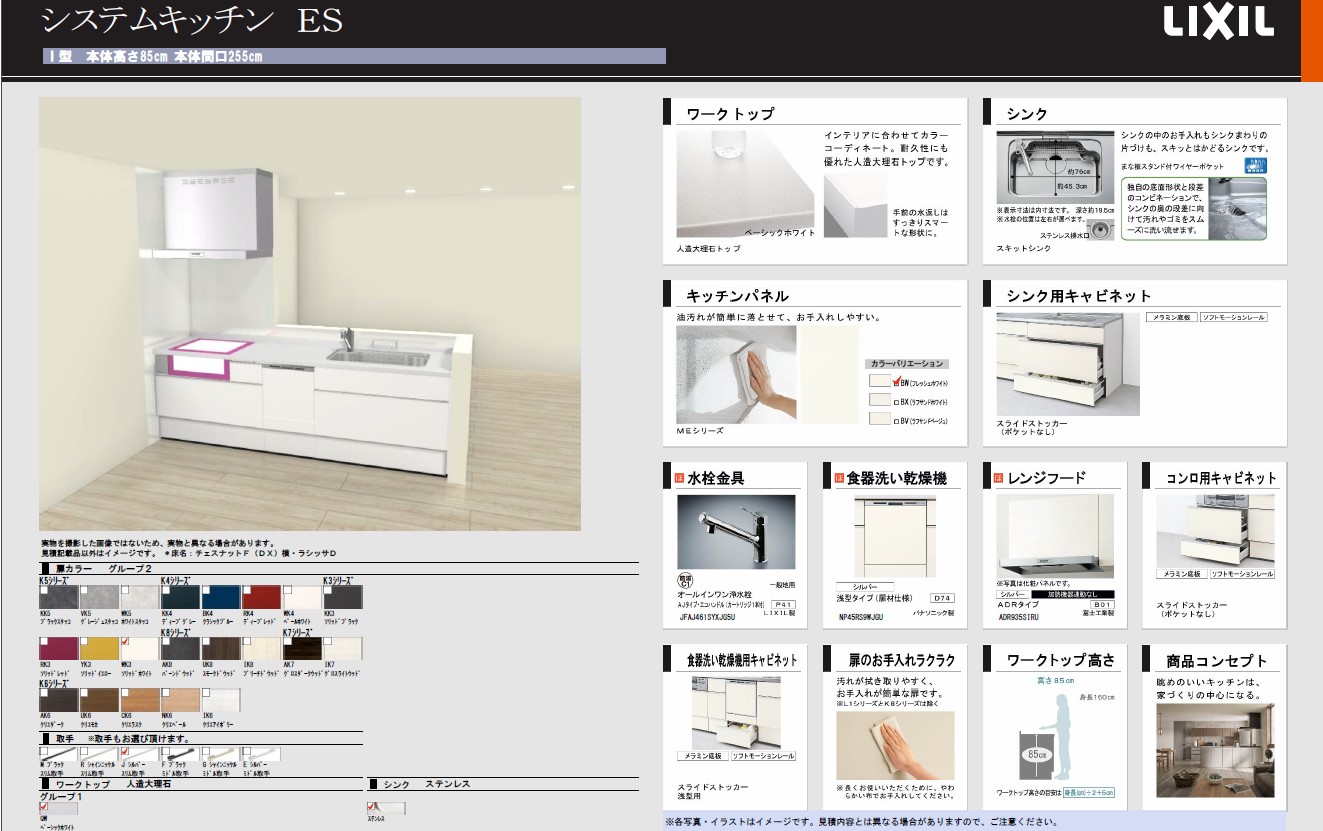Open the range hood photo under レンジフード

(x=1056, y=535)
